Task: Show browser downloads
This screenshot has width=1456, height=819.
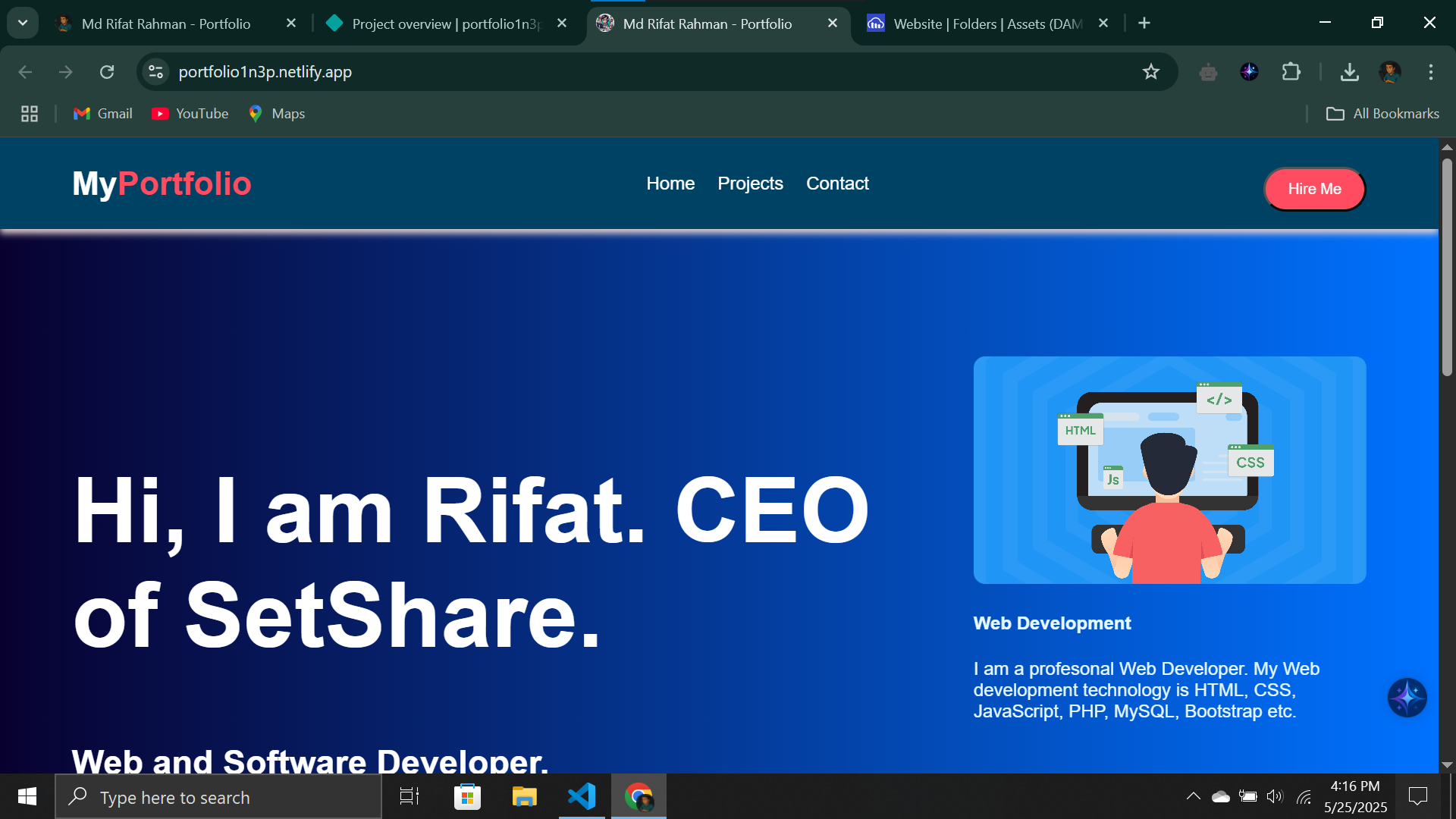Action: click(1349, 72)
